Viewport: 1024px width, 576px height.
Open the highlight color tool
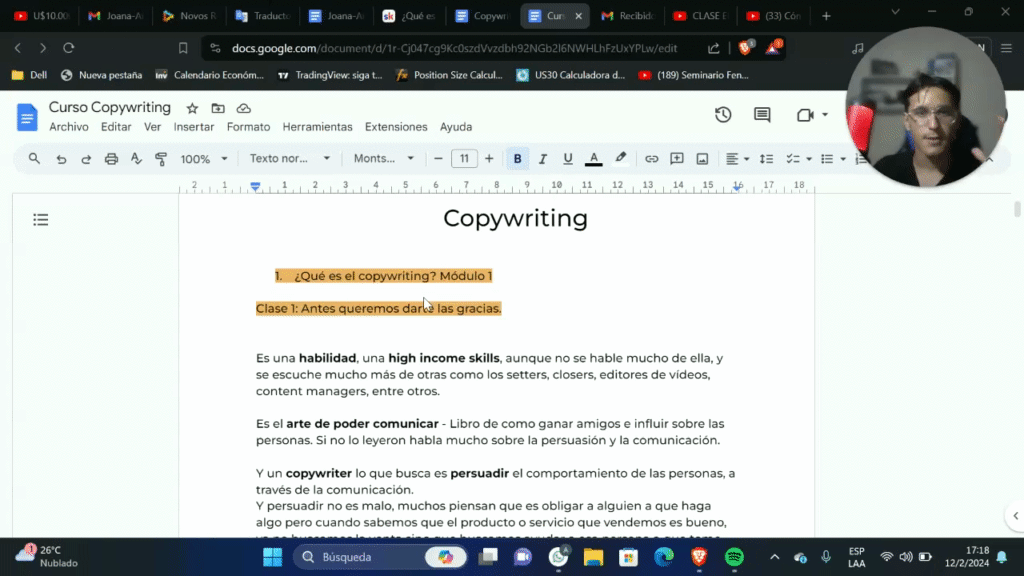[620, 158]
